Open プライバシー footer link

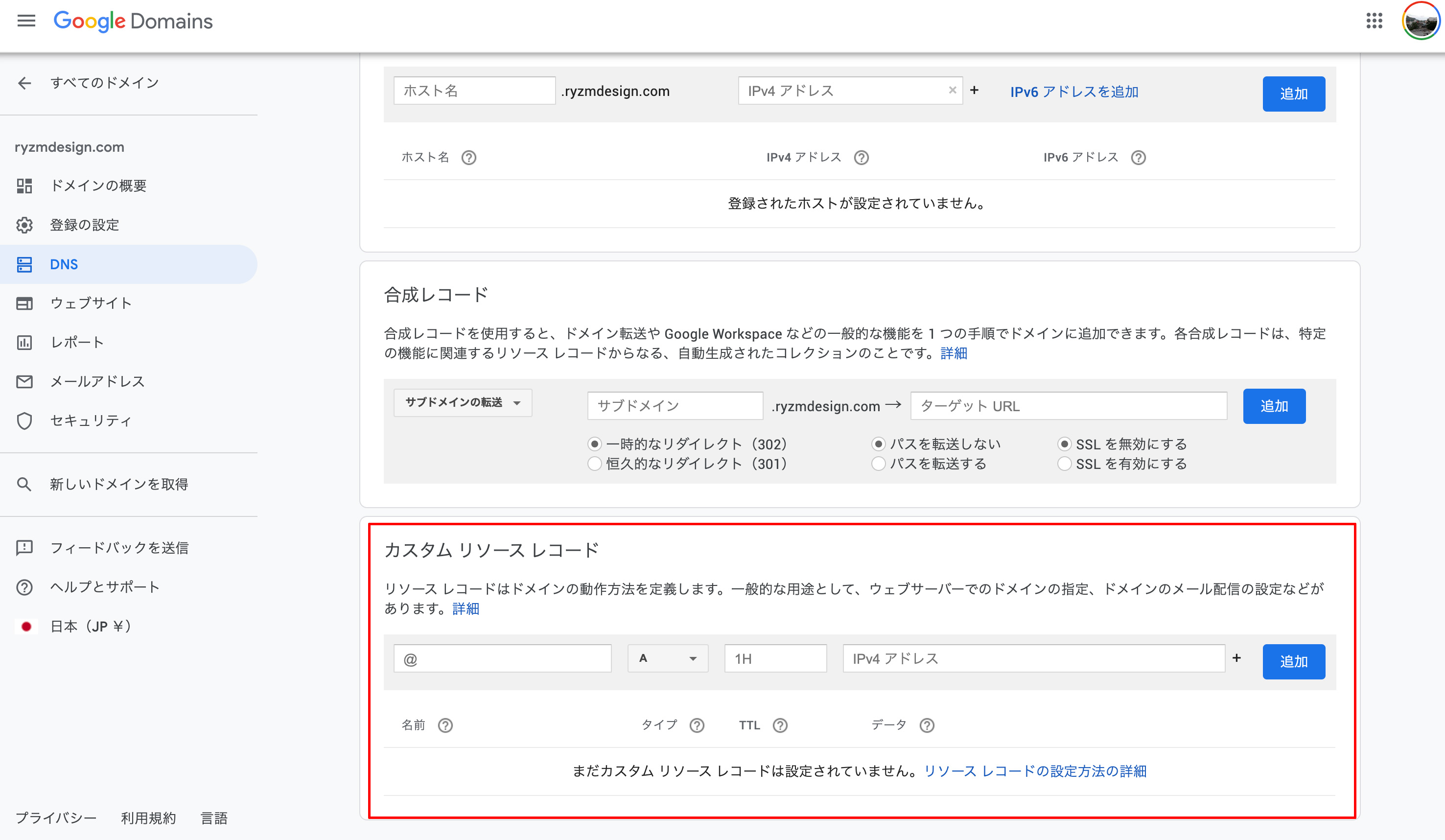56,818
